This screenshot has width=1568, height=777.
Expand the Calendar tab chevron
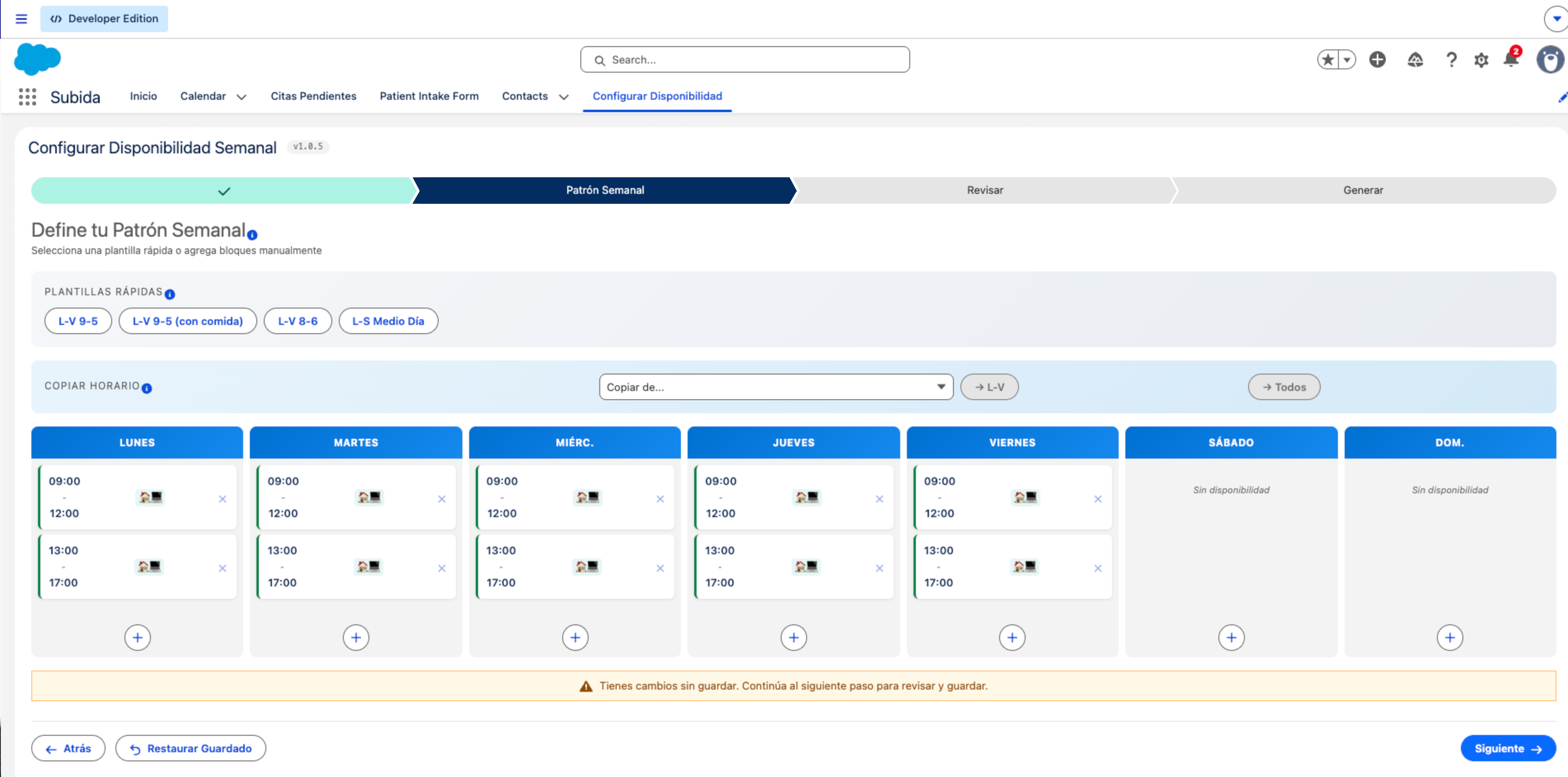[242, 97]
